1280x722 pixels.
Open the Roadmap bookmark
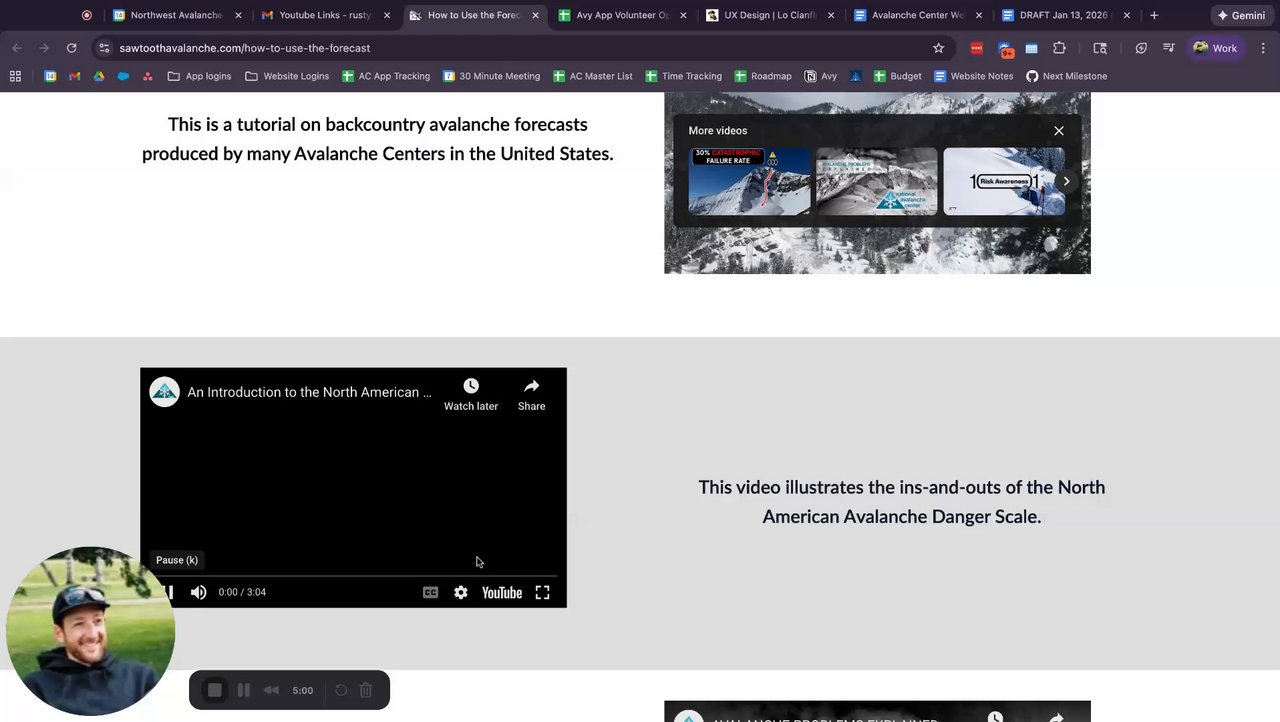point(763,76)
